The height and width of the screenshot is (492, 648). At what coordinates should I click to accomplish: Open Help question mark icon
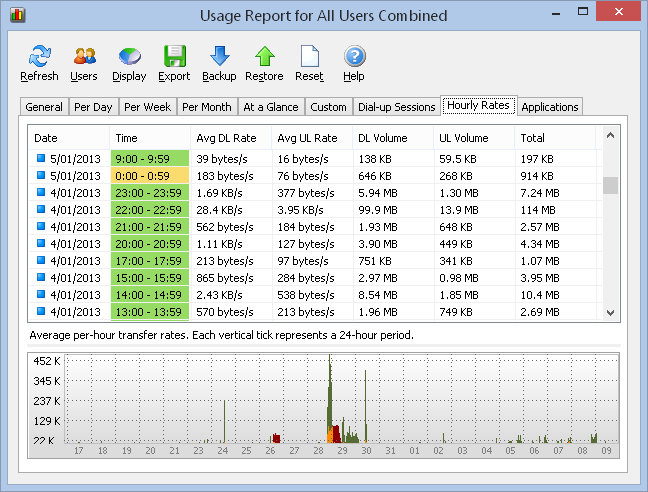pos(354,56)
